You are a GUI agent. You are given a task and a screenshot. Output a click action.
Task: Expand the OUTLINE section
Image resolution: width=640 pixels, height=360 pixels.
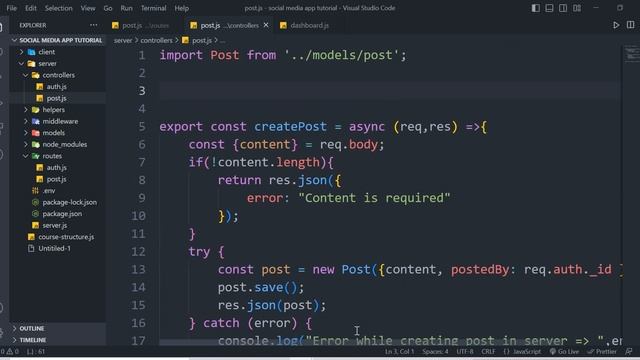57,329
